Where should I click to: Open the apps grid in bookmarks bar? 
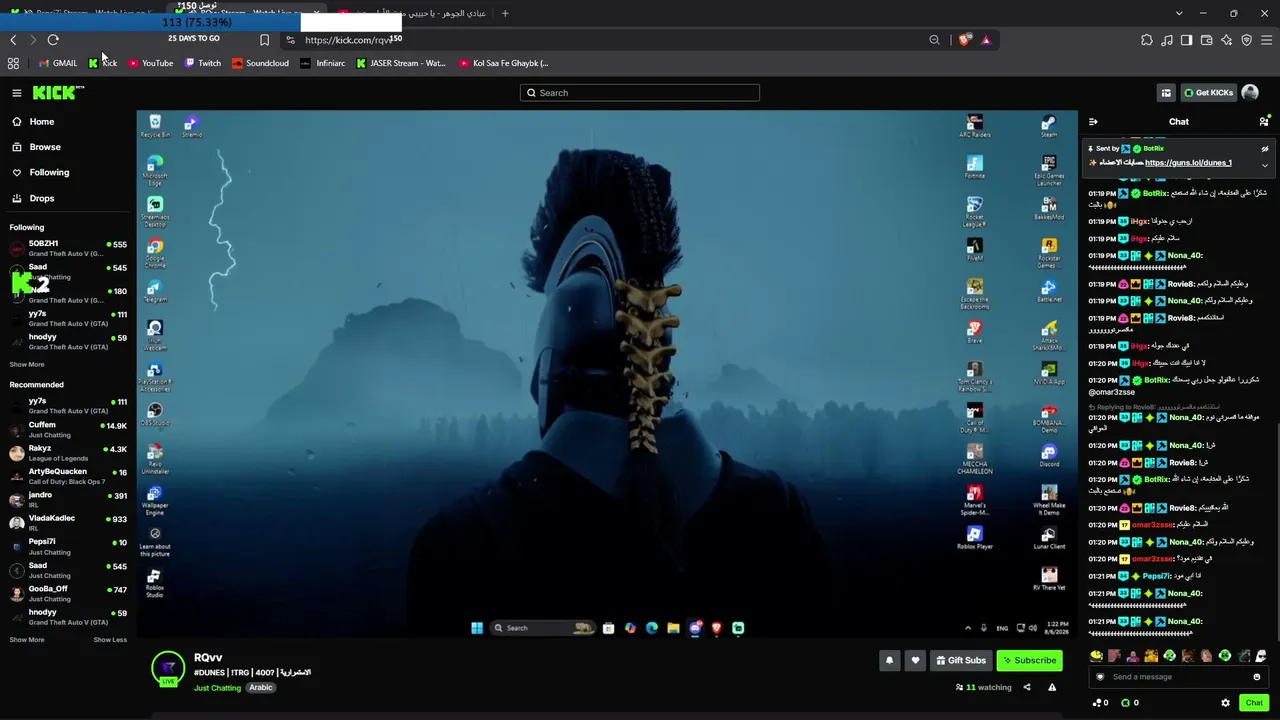coord(13,63)
